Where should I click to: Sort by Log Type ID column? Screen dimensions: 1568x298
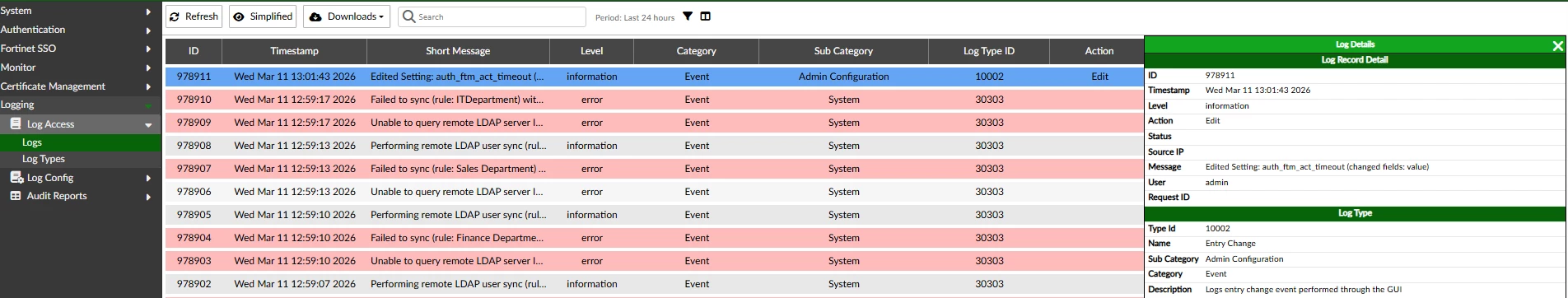pos(989,51)
